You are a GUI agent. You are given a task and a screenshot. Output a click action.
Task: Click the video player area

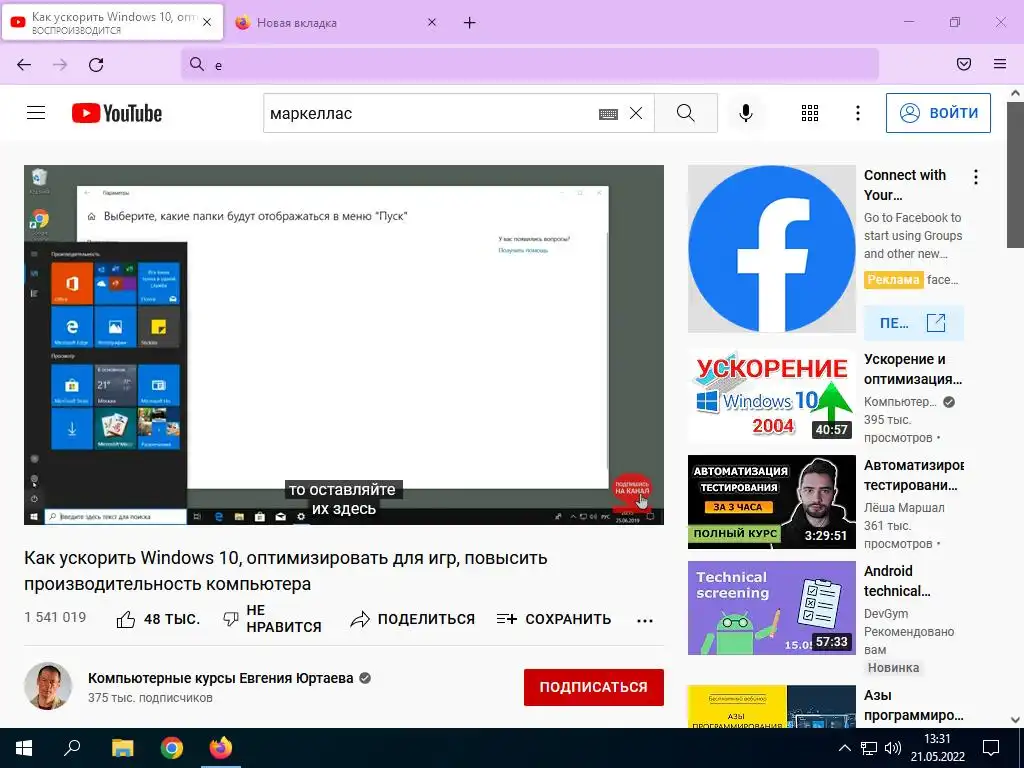point(344,344)
